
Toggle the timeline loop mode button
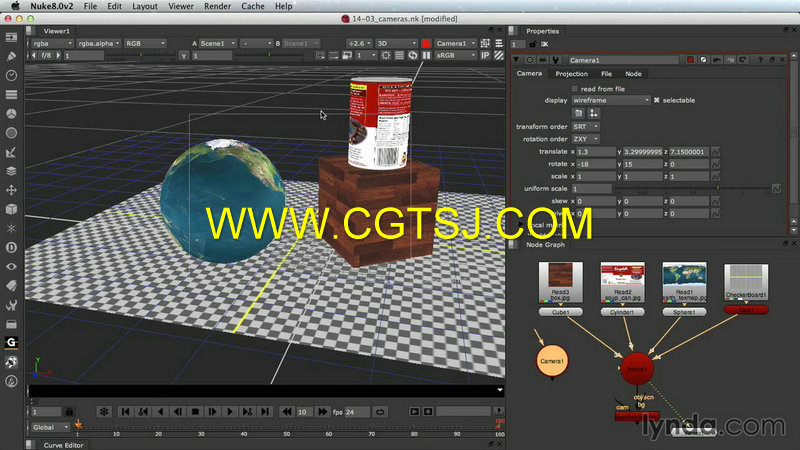[380, 412]
